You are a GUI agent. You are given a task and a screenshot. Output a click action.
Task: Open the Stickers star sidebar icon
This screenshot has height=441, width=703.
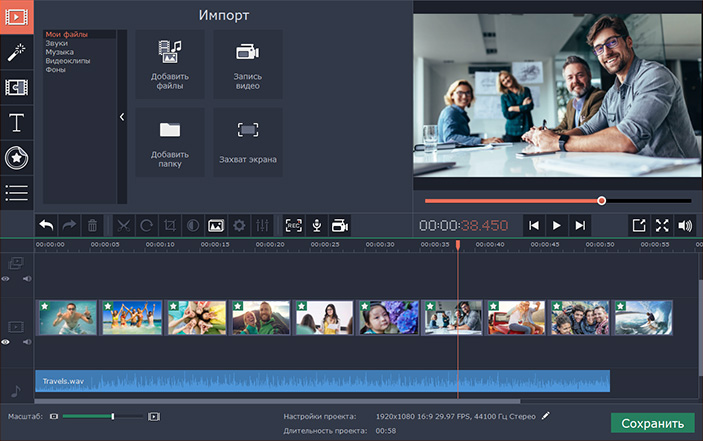click(x=16, y=157)
